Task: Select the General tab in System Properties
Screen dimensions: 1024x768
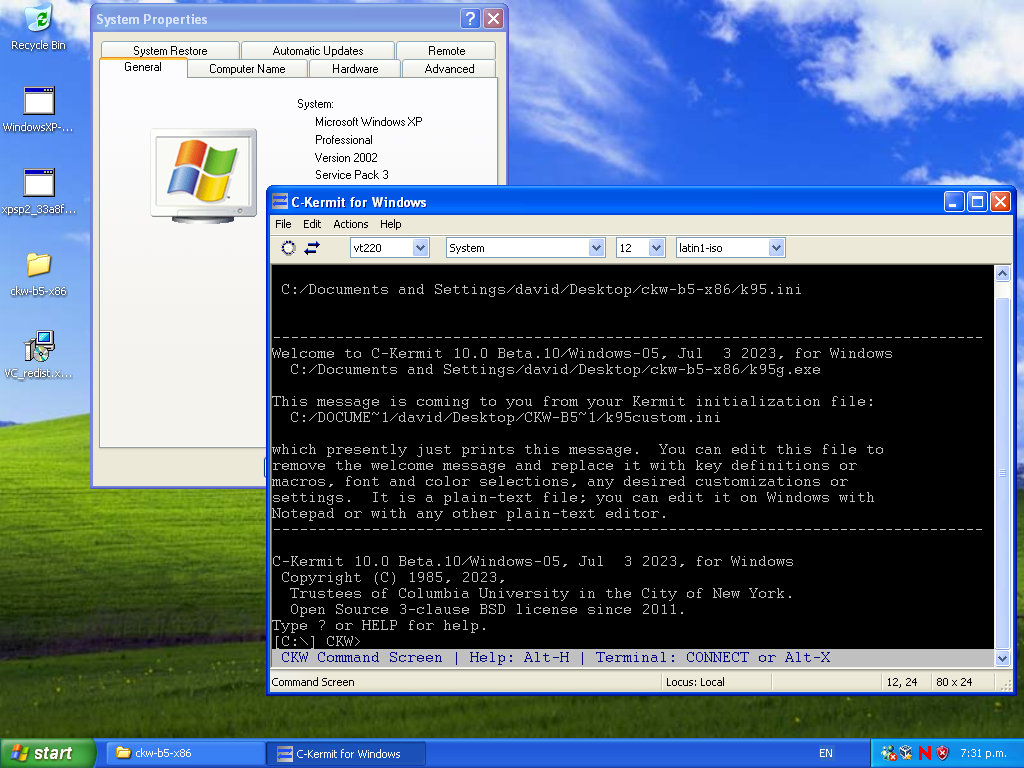Action: pyautogui.click(x=143, y=67)
